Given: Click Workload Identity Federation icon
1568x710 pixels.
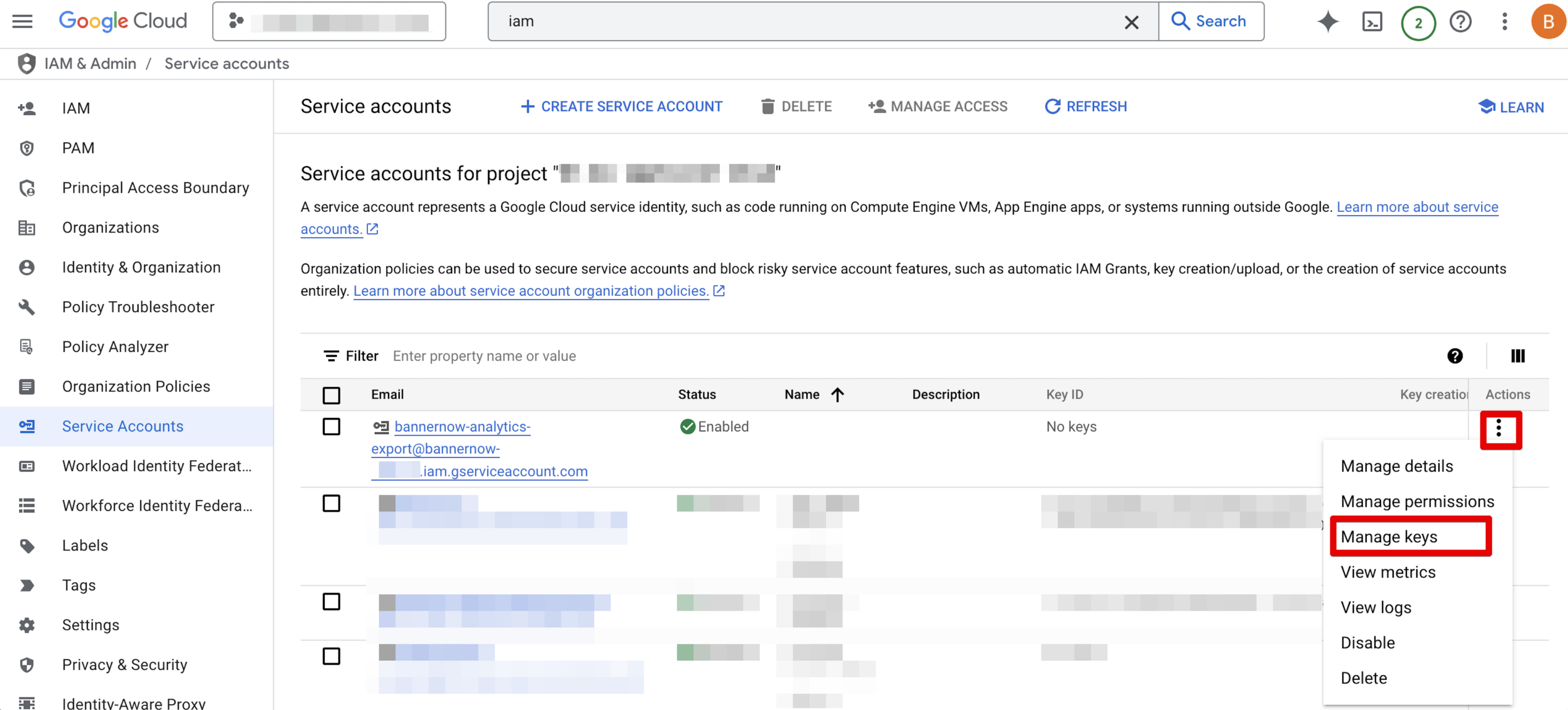Looking at the screenshot, I should 27,466.
